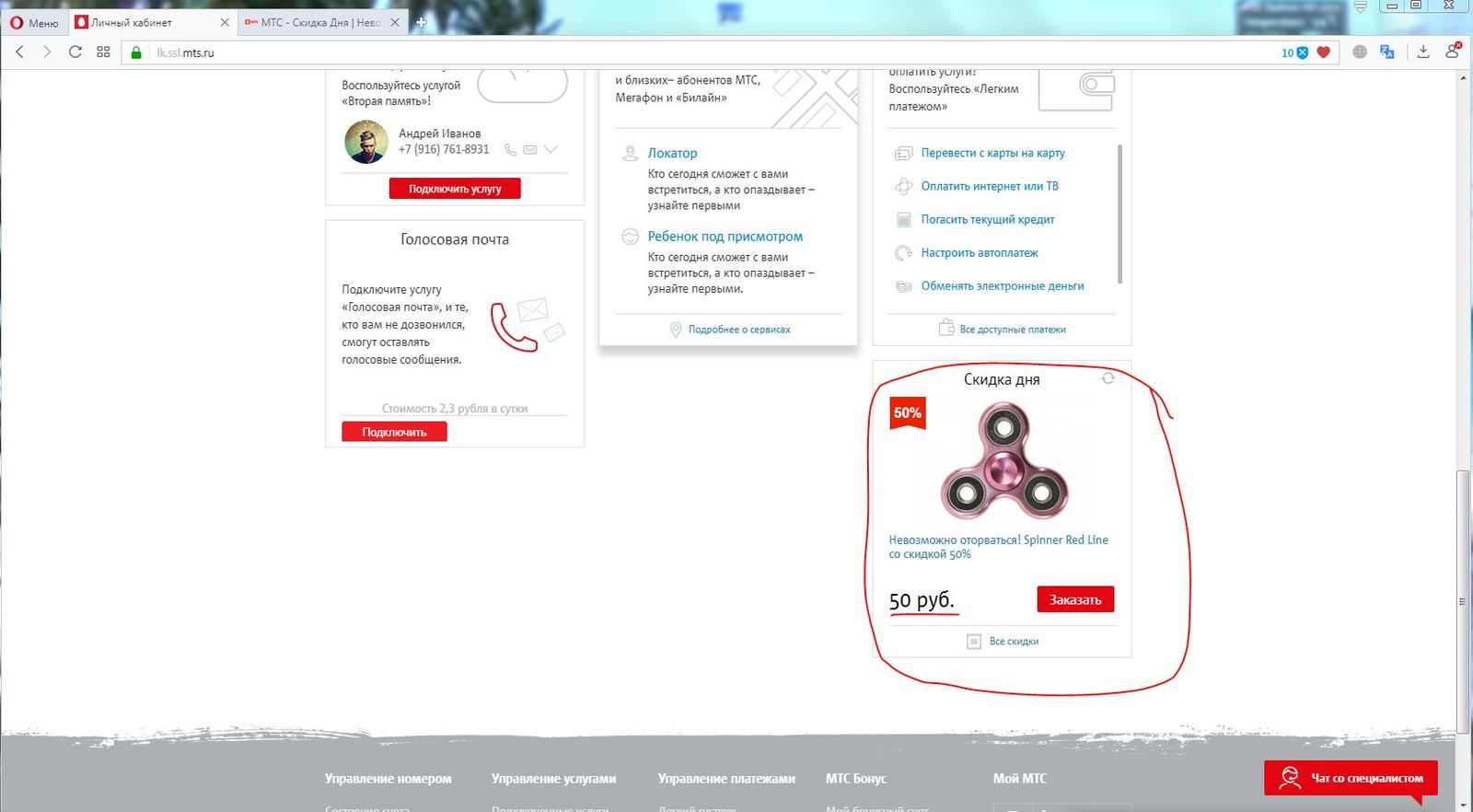Screen dimensions: 1473x812
Task: Open the Opera Меню button
Action: [x=34, y=23]
